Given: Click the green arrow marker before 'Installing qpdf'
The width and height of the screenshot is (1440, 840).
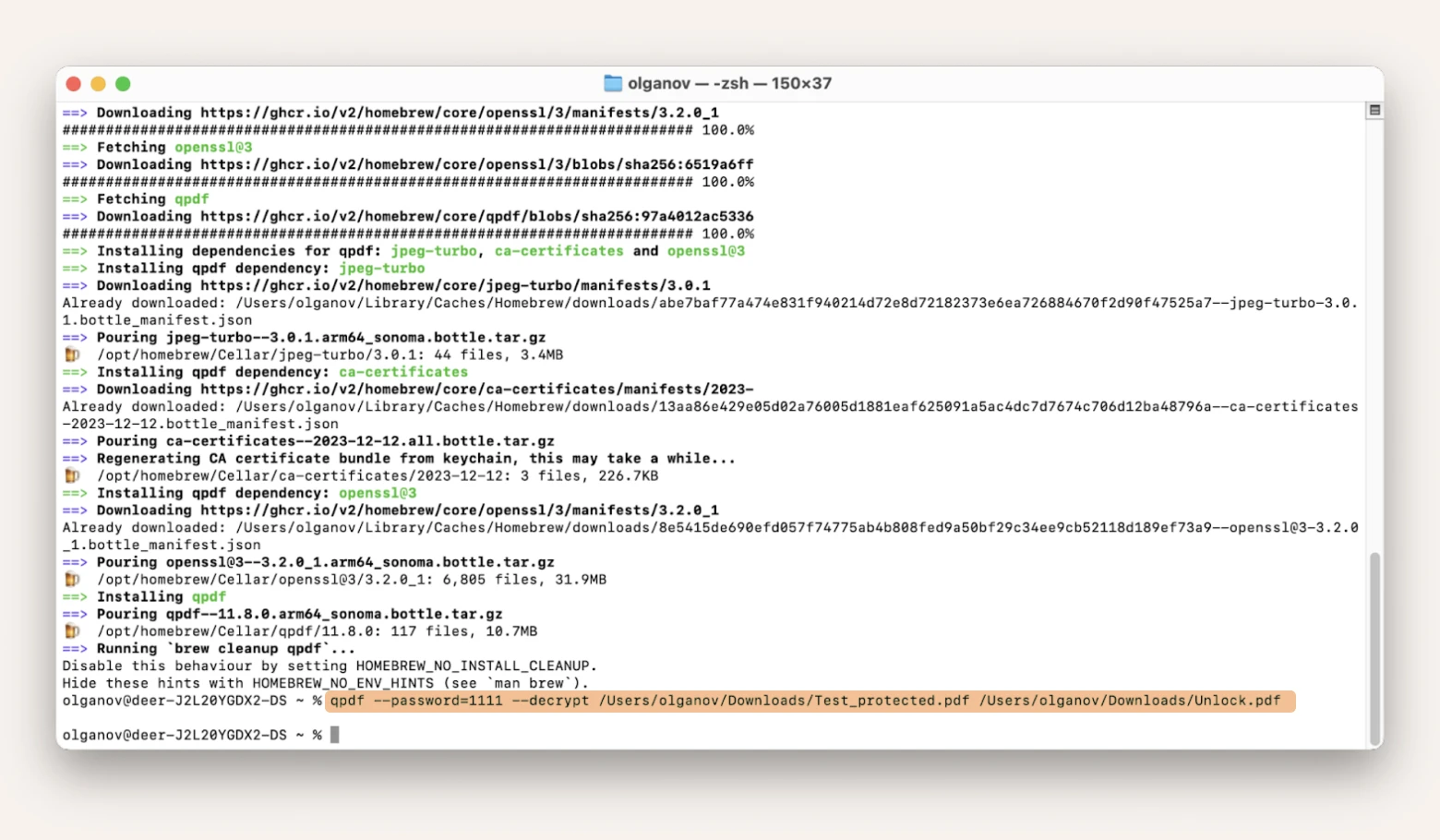Looking at the screenshot, I should [x=75, y=596].
